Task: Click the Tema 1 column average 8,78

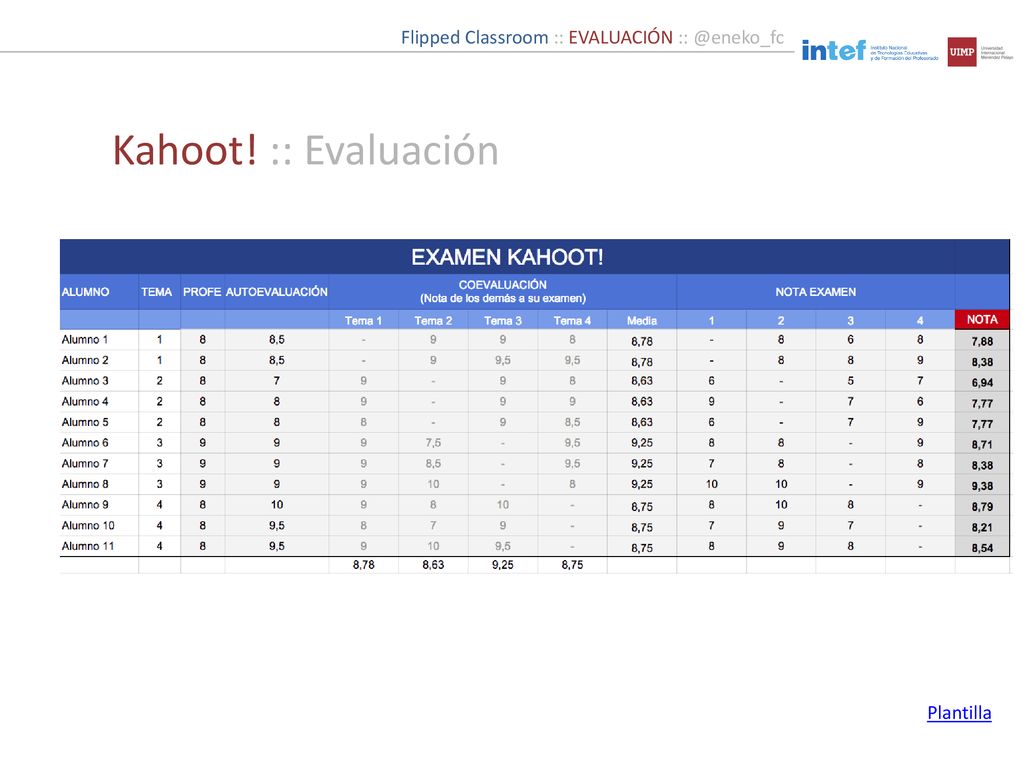Action: tap(363, 565)
